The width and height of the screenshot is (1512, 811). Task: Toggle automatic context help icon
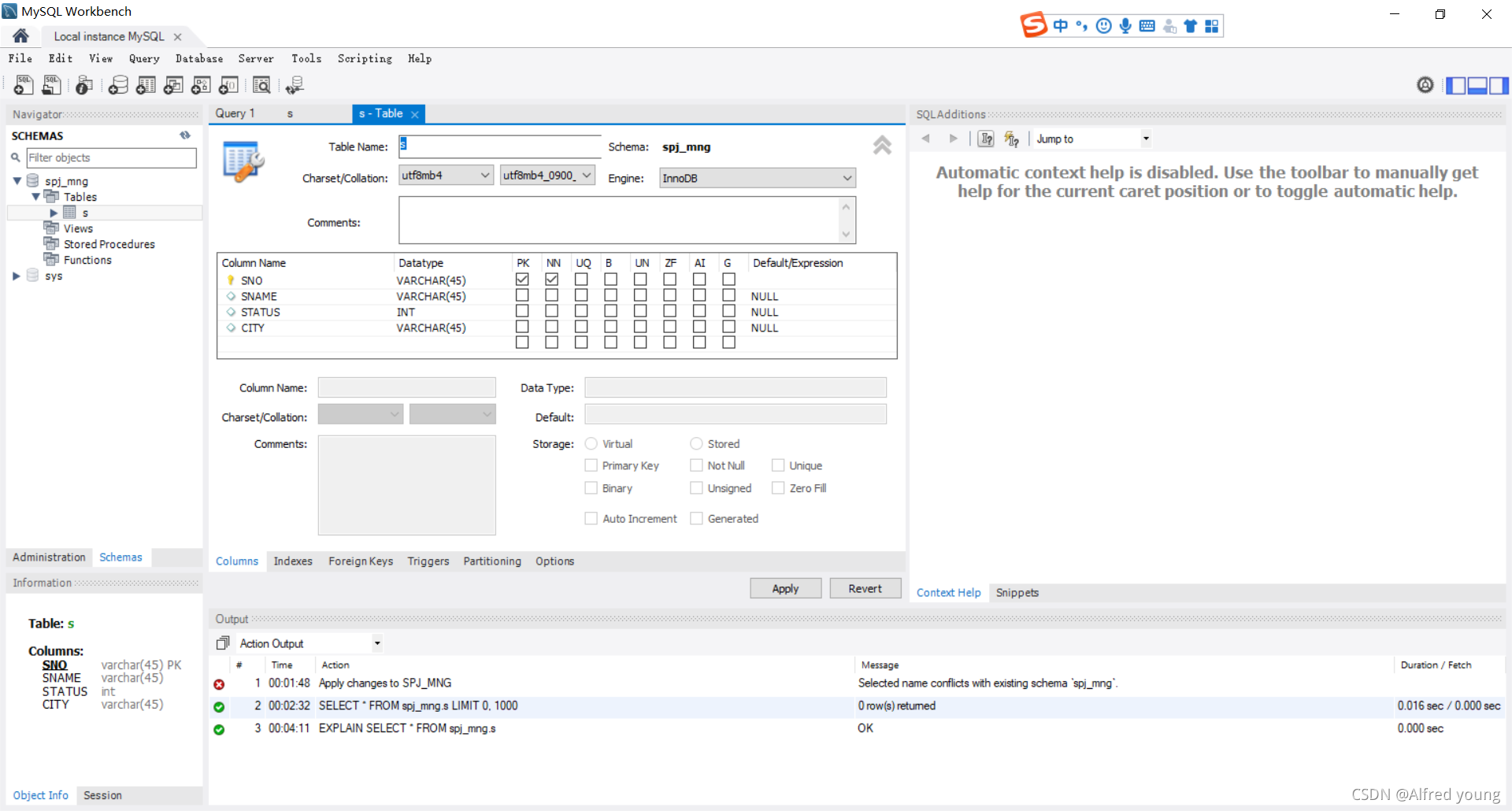click(x=1012, y=139)
